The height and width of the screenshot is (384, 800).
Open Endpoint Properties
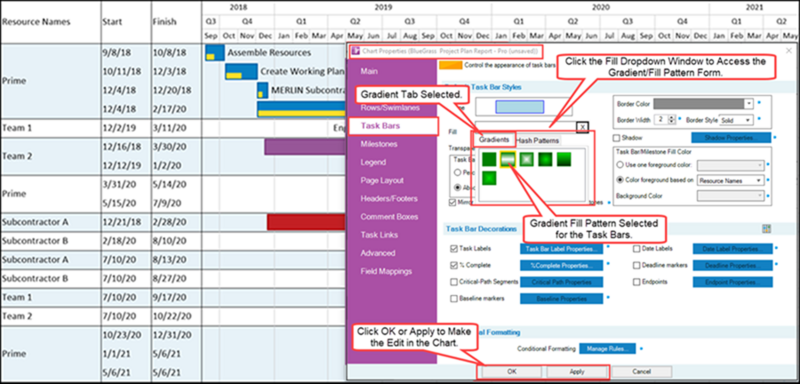click(x=733, y=281)
